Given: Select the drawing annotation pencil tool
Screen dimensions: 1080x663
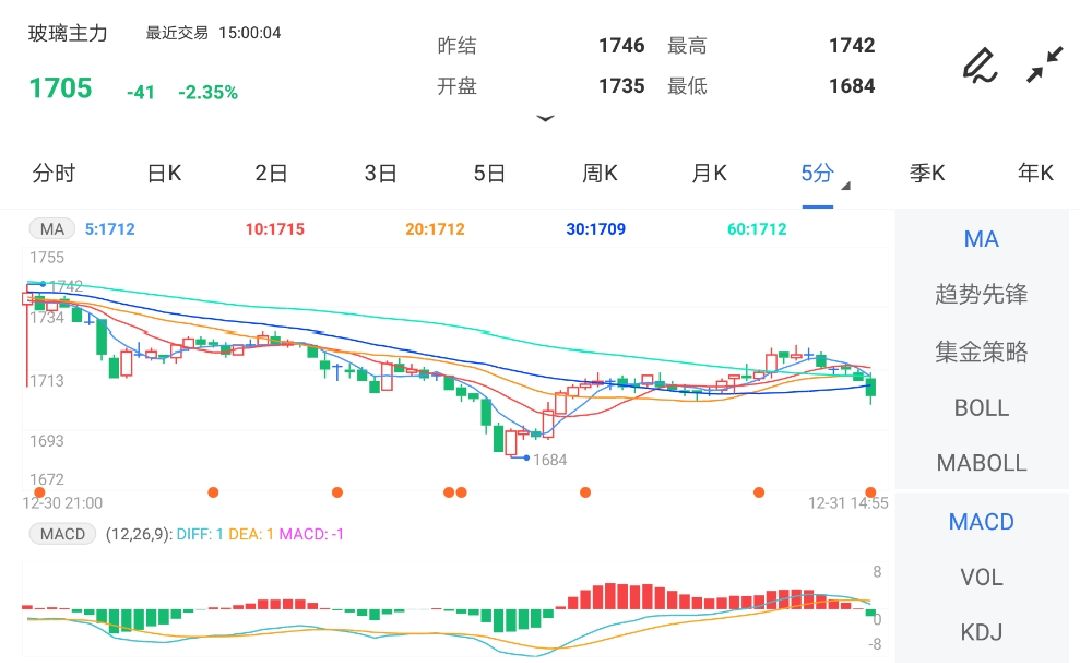Looking at the screenshot, I should (x=979, y=65).
